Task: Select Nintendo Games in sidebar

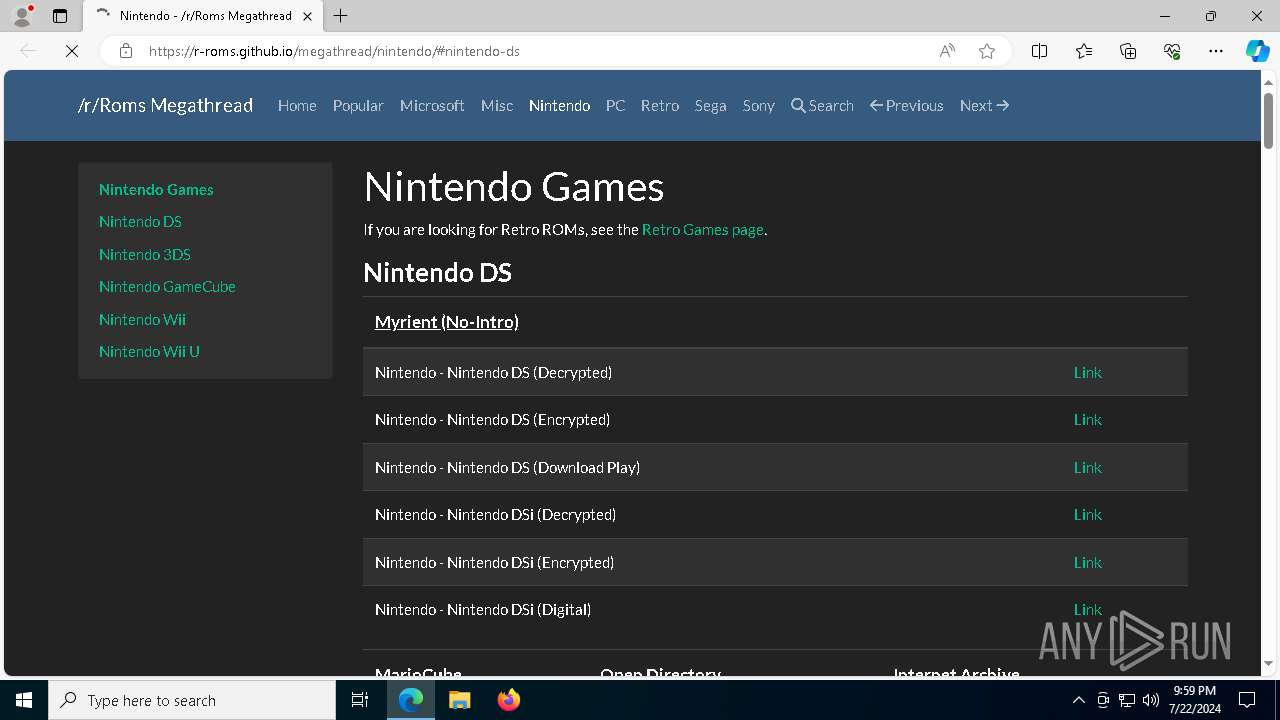Action: [x=156, y=189]
